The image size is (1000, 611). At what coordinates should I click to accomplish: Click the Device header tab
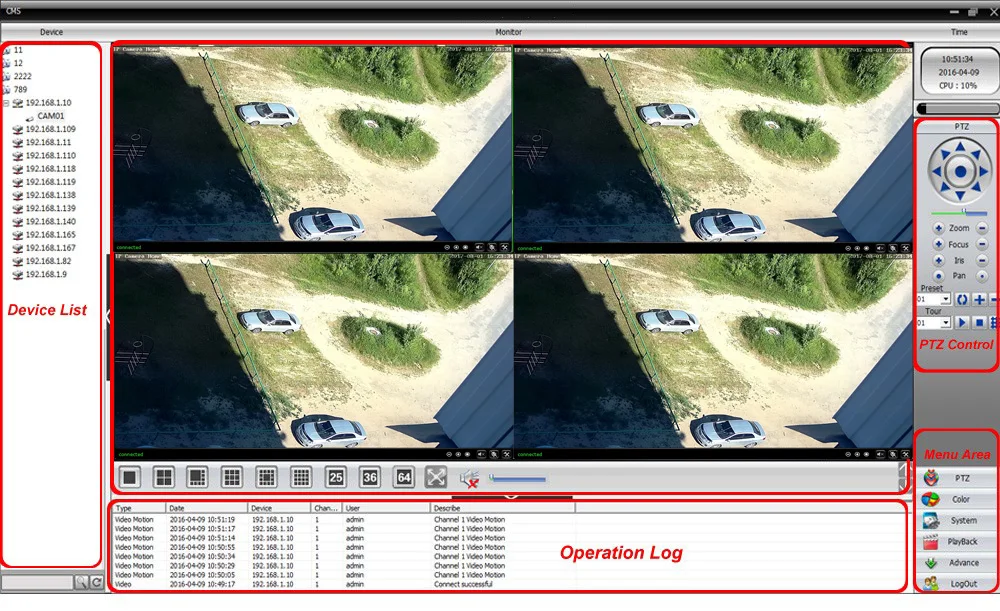click(x=51, y=32)
